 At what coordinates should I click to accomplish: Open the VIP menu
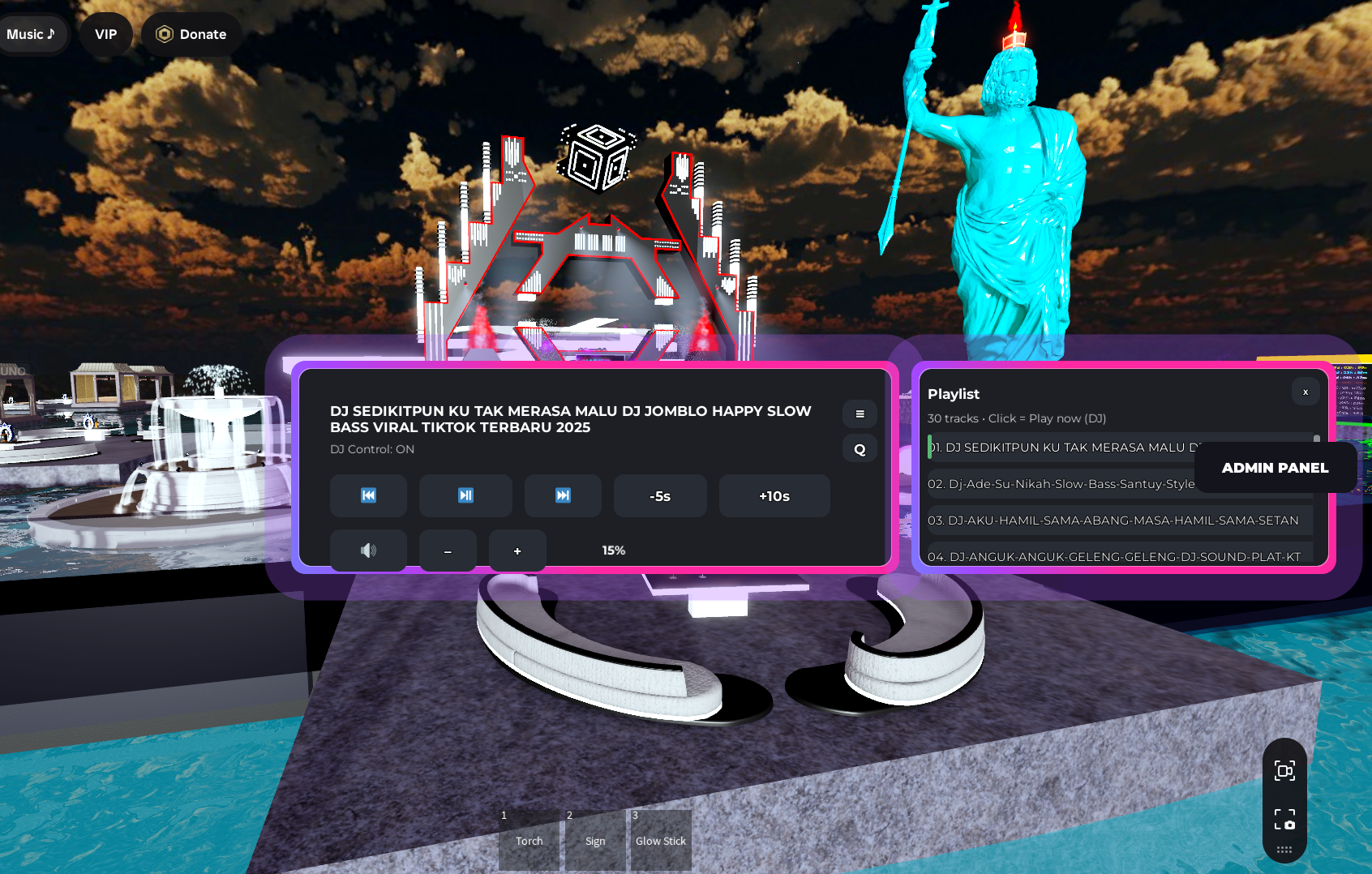click(105, 34)
